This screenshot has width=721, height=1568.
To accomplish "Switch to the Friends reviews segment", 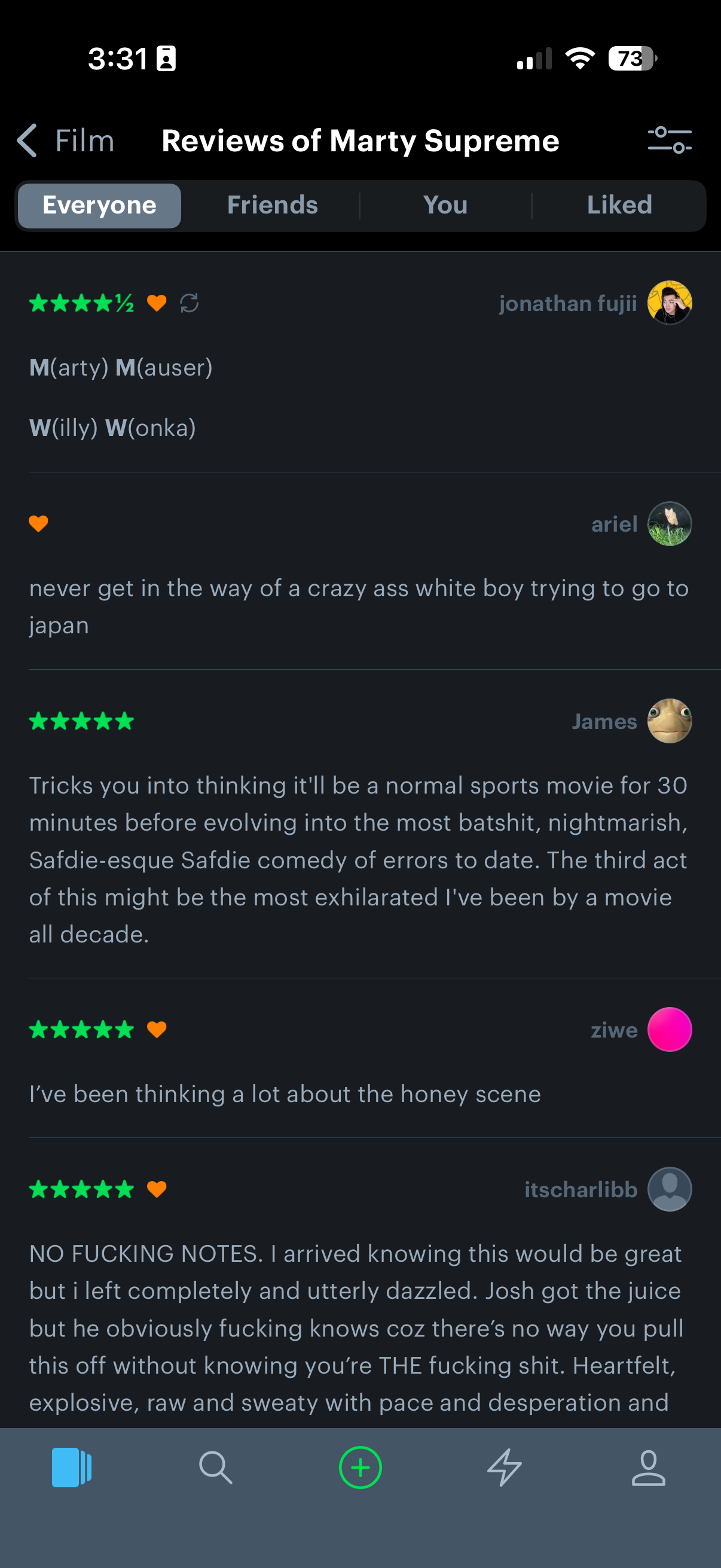I will (x=272, y=206).
